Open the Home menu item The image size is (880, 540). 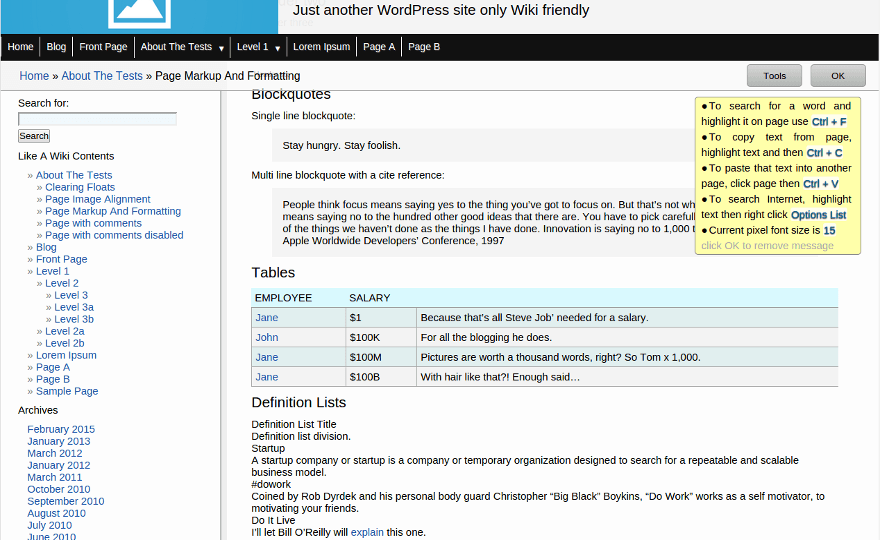[x=20, y=47]
